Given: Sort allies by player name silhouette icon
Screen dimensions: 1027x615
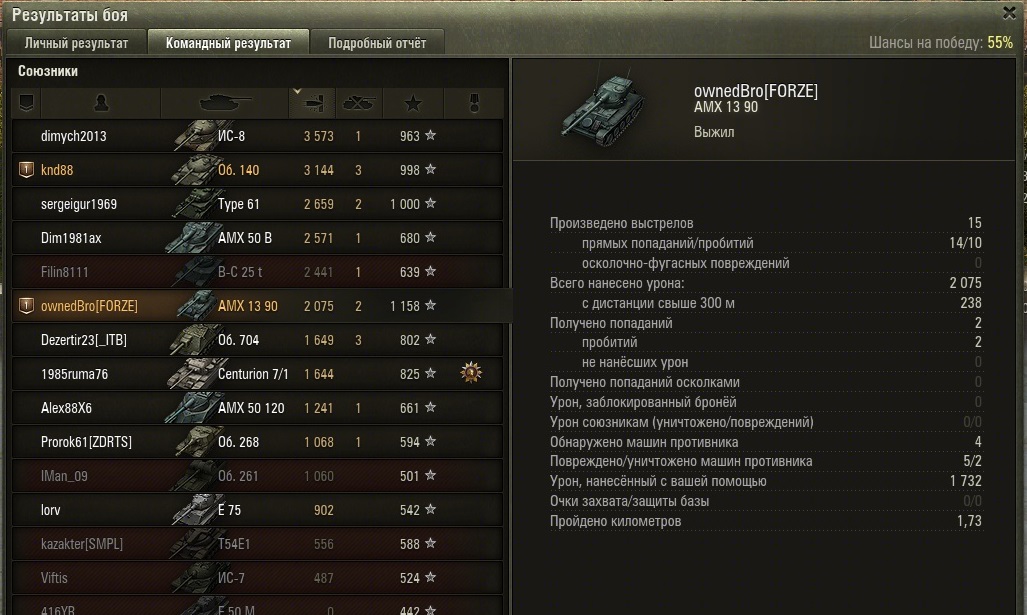Looking at the screenshot, I should tap(101, 103).
